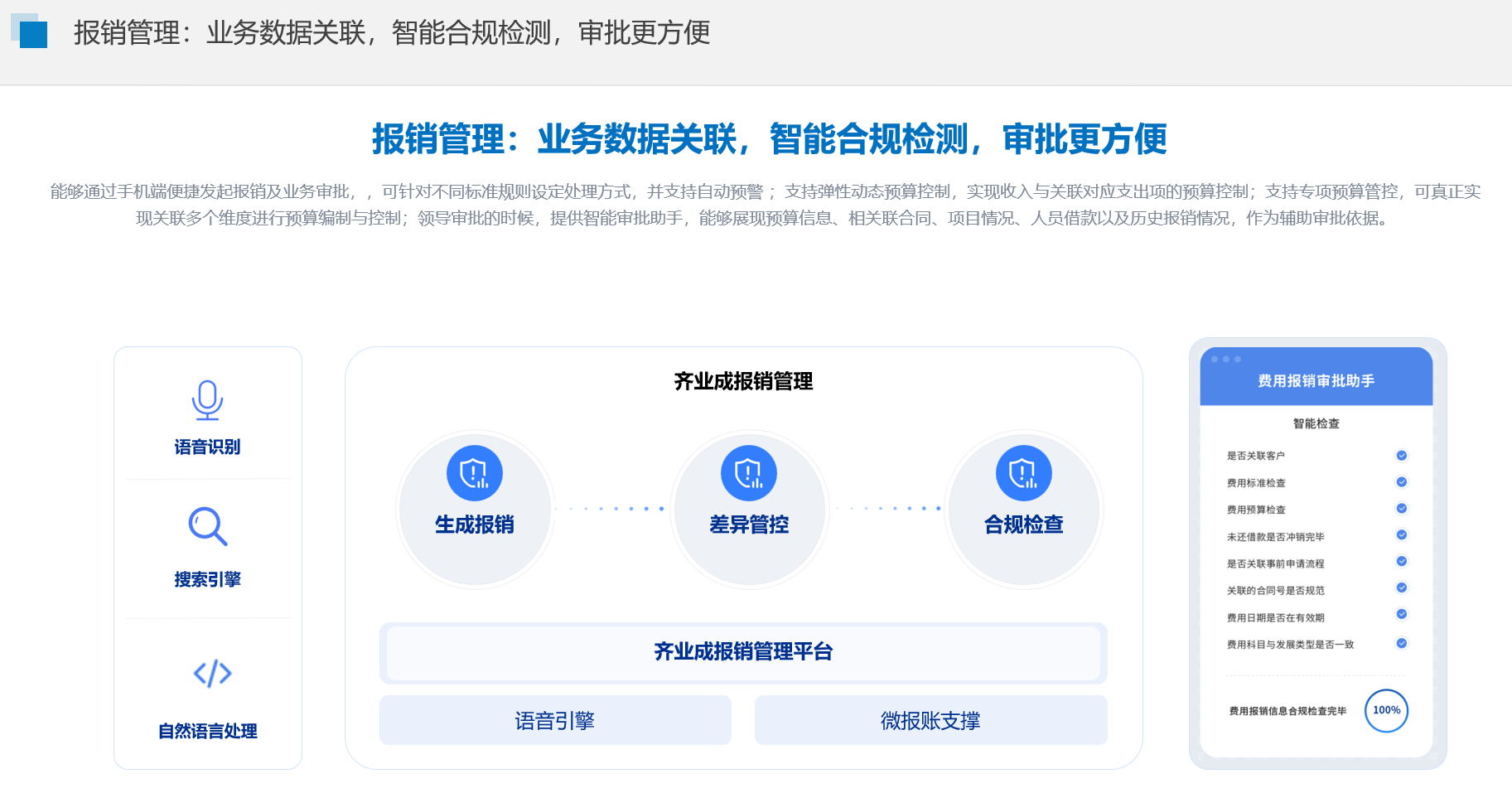Toggle the check mark for 费用科目与发展类型是否一致
The height and width of the screenshot is (793, 1512).
tap(1402, 643)
